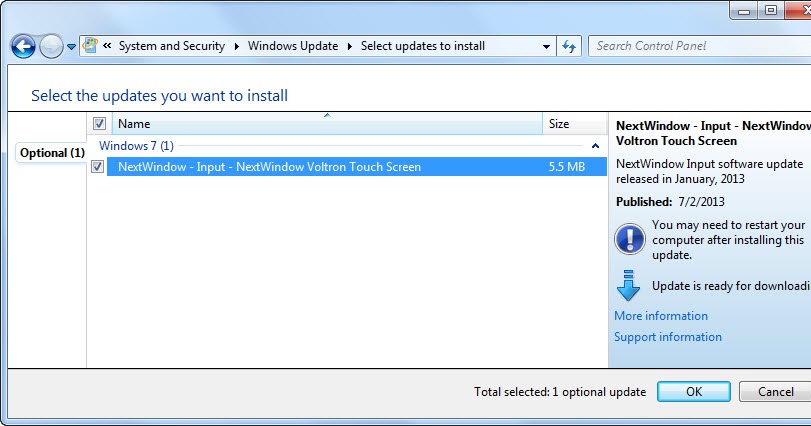Select Windows Update breadcrumb
Screen dimensions: 811x426
[293, 46]
